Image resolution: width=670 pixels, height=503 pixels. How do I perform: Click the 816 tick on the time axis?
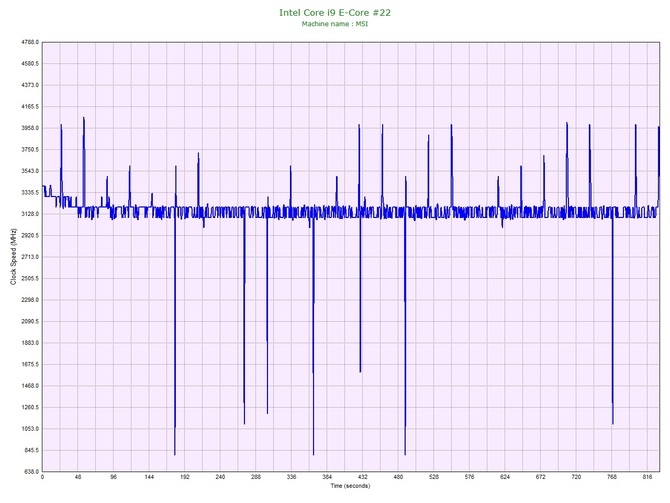[x=647, y=477]
